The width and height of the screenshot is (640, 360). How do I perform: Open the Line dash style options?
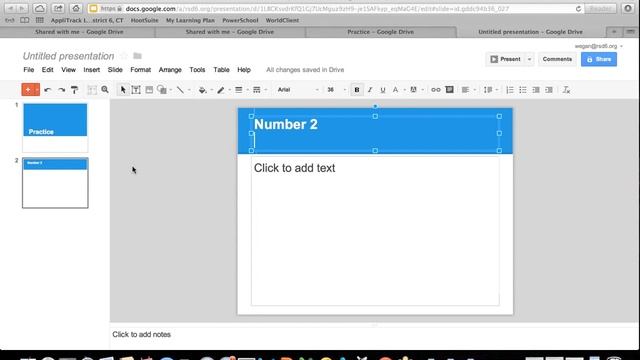(x=257, y=90)
